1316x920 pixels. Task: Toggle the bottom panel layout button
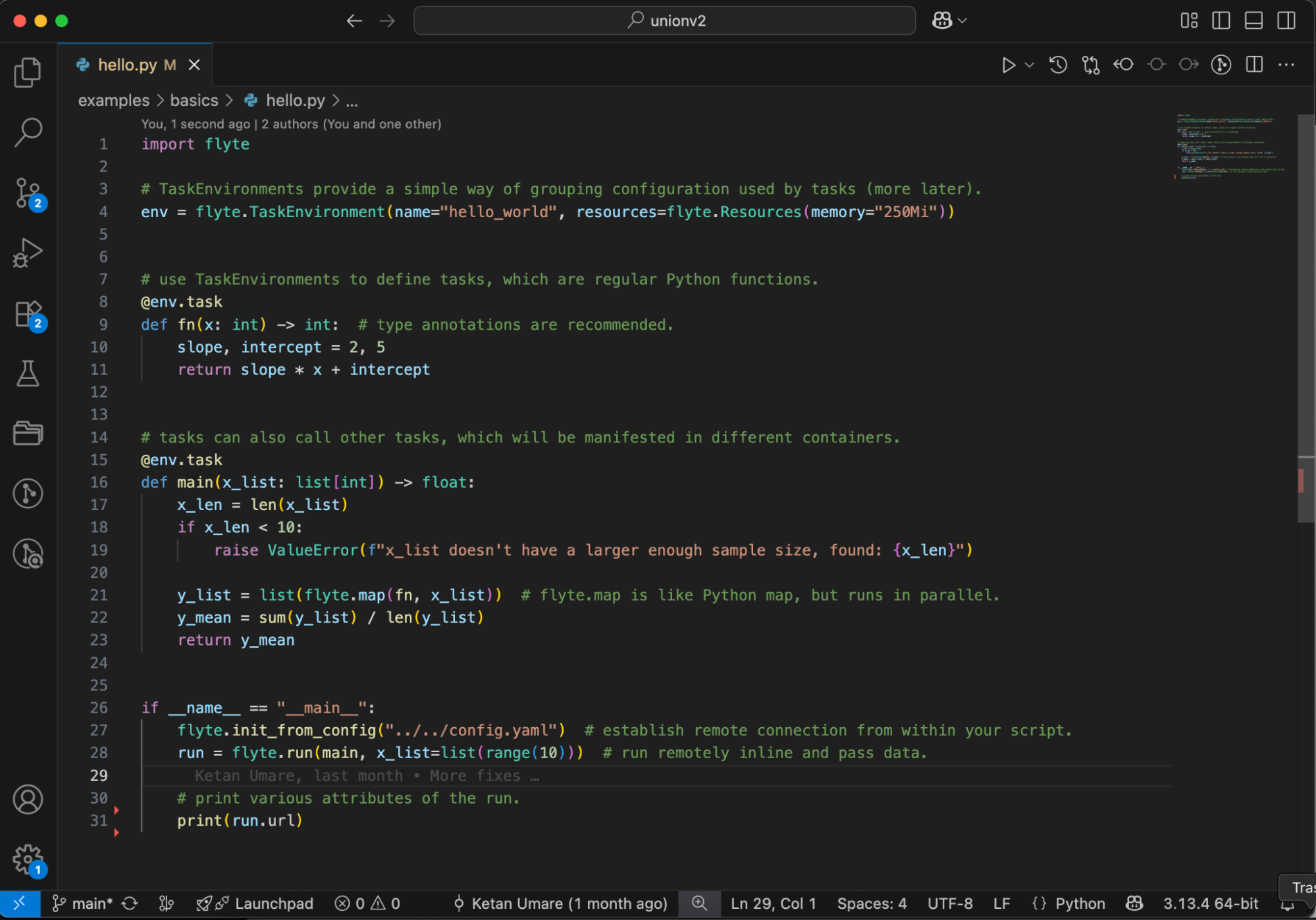[x=1253, y=20]
